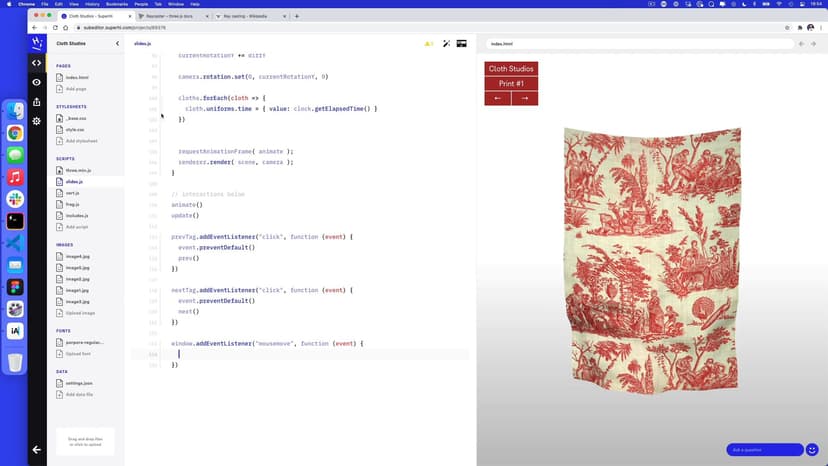Click the eye preview icon in sidebar

[37, 82]
